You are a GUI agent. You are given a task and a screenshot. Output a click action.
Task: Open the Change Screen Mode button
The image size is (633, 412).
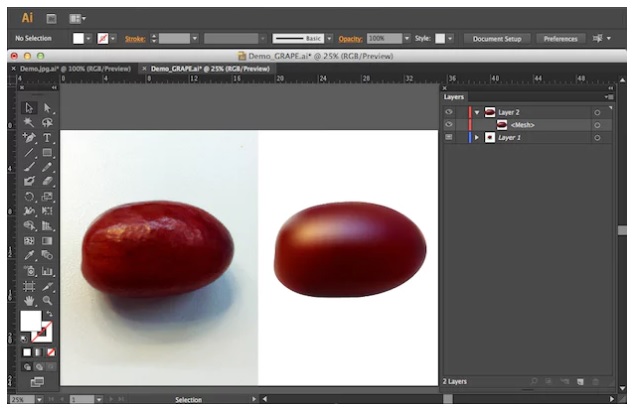click(x=38, y=382)
